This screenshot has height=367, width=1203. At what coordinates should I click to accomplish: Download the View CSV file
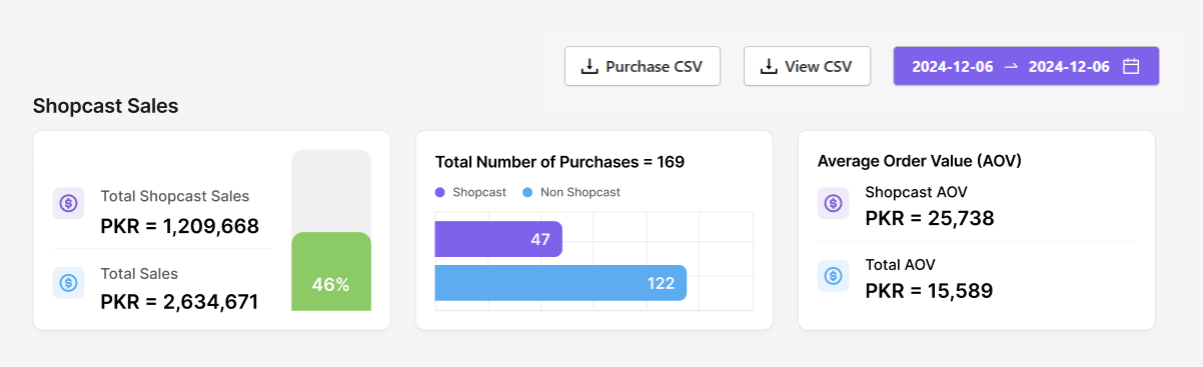pyautogui.click(x=807, y=67)
